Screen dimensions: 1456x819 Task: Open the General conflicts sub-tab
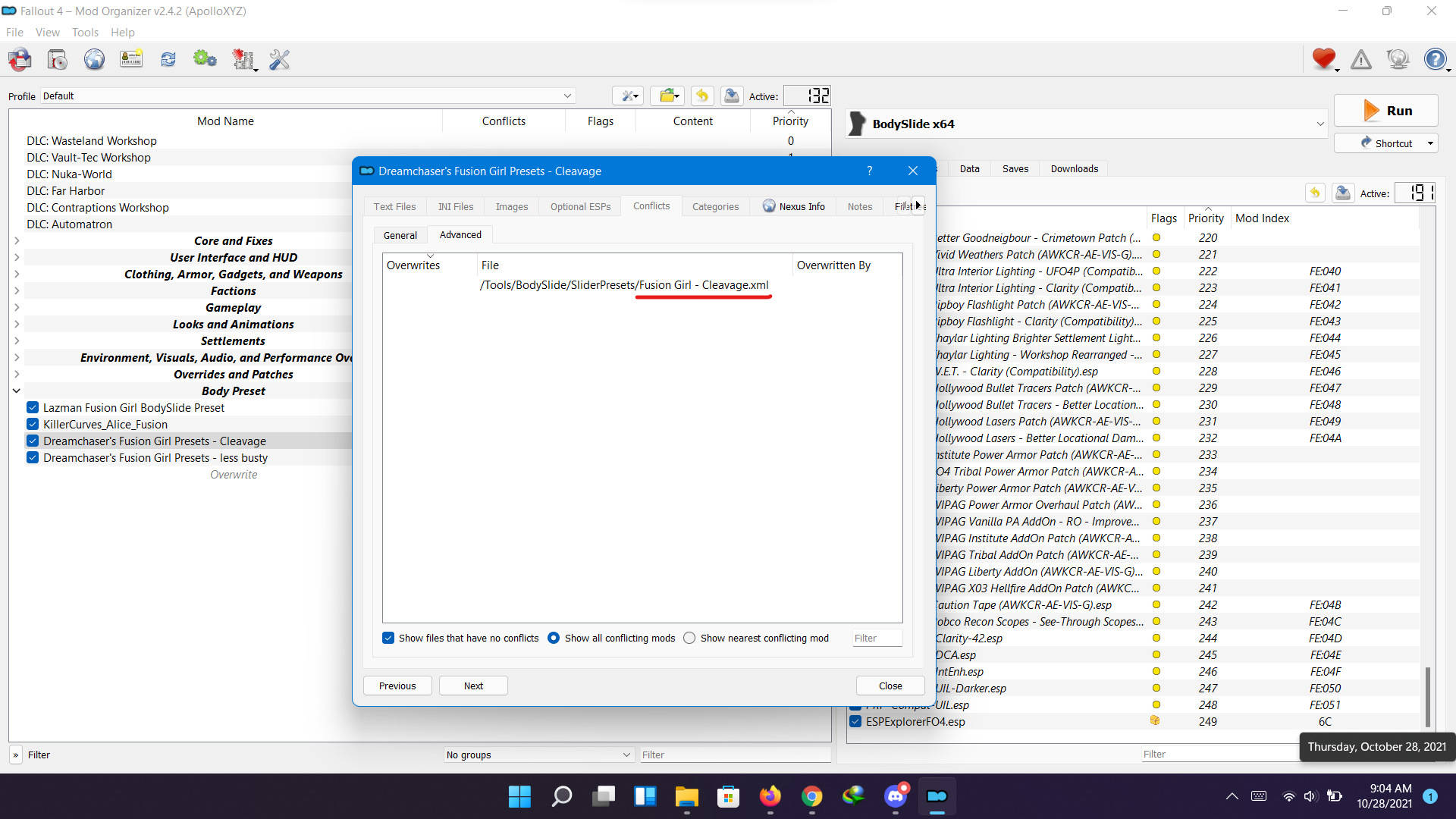click(400, 235)
